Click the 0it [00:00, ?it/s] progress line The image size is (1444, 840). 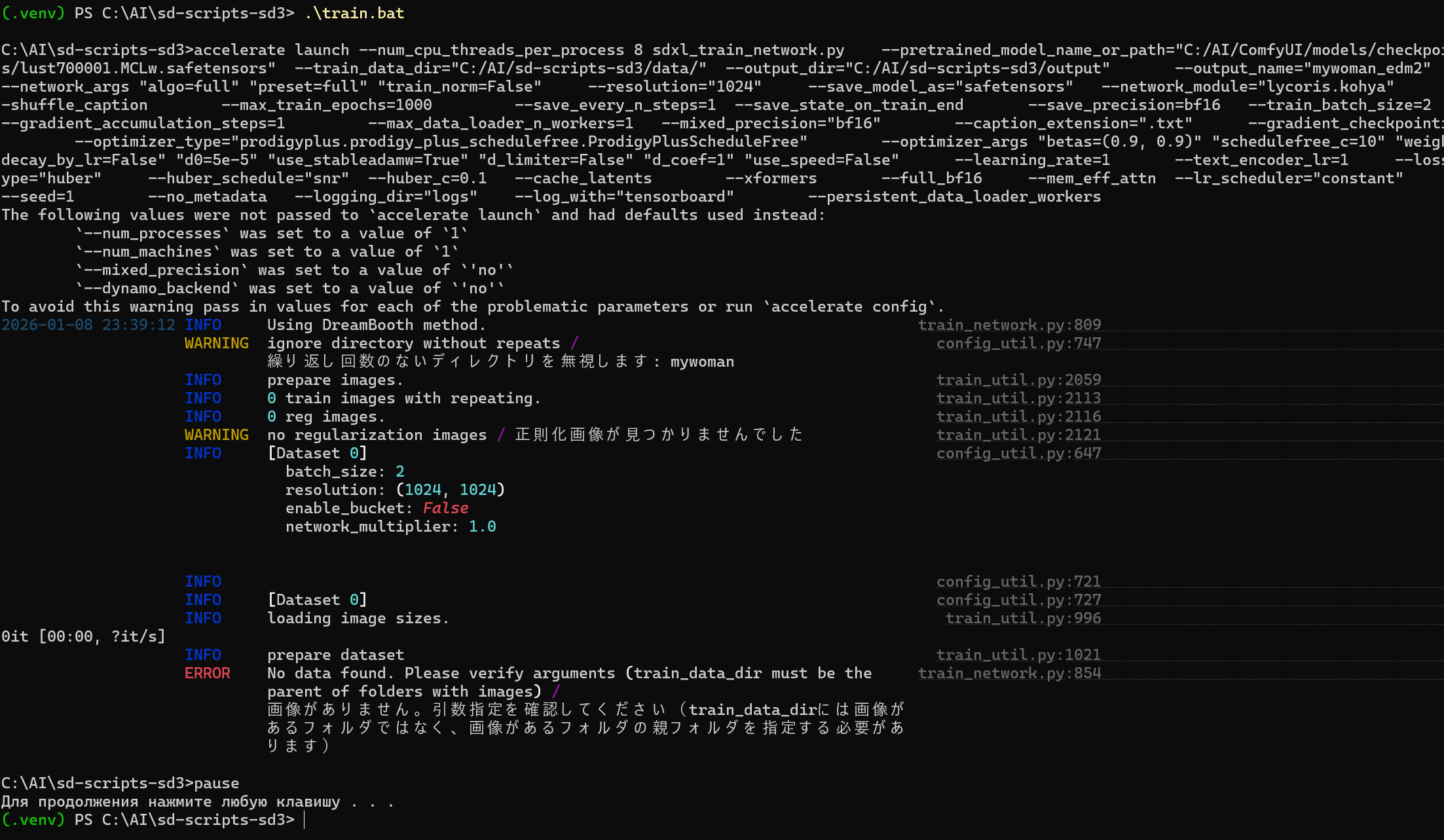click(x=83, y=636)
